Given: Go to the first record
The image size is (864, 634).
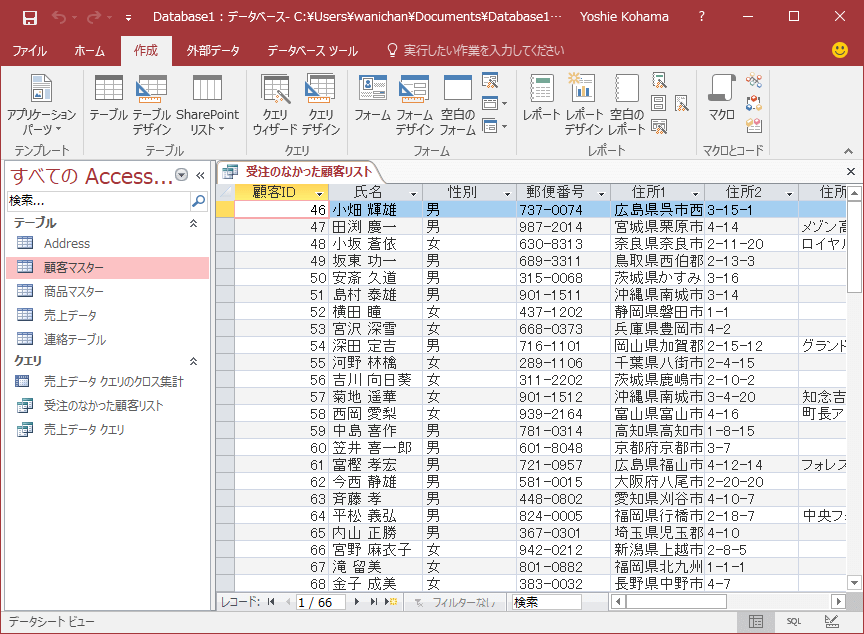Looking at the screenshot, I should point(271,602).
